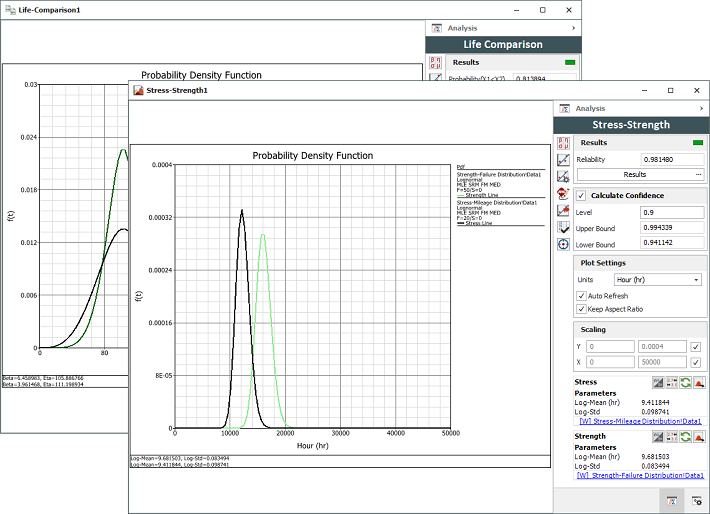Click the Plot icon beside Reliability
This screenshot has width=710, height=514.
[x=564, y=159]
